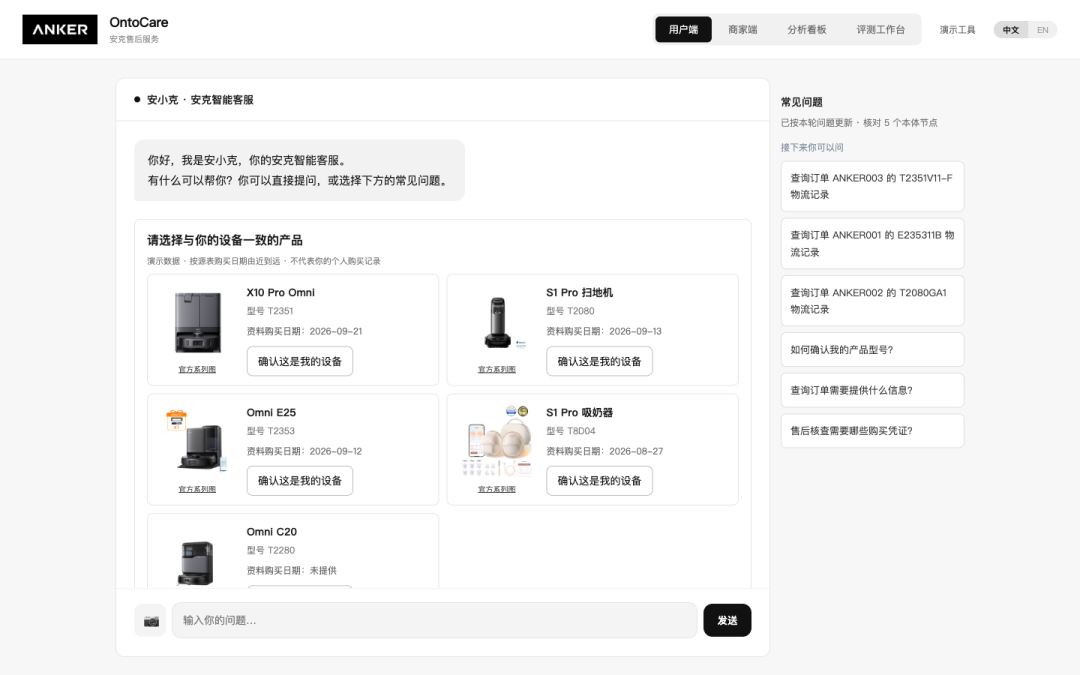Confirm Omni E25 as my device

[x=300, y=481]
